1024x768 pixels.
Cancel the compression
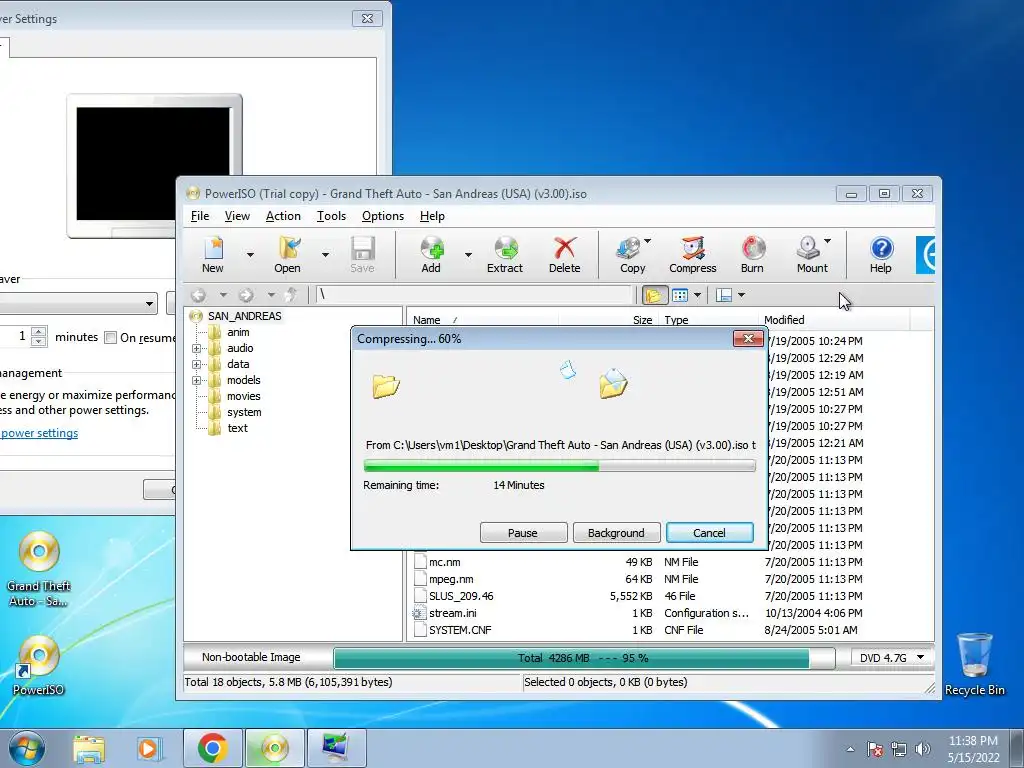click(x=709, y=533)
